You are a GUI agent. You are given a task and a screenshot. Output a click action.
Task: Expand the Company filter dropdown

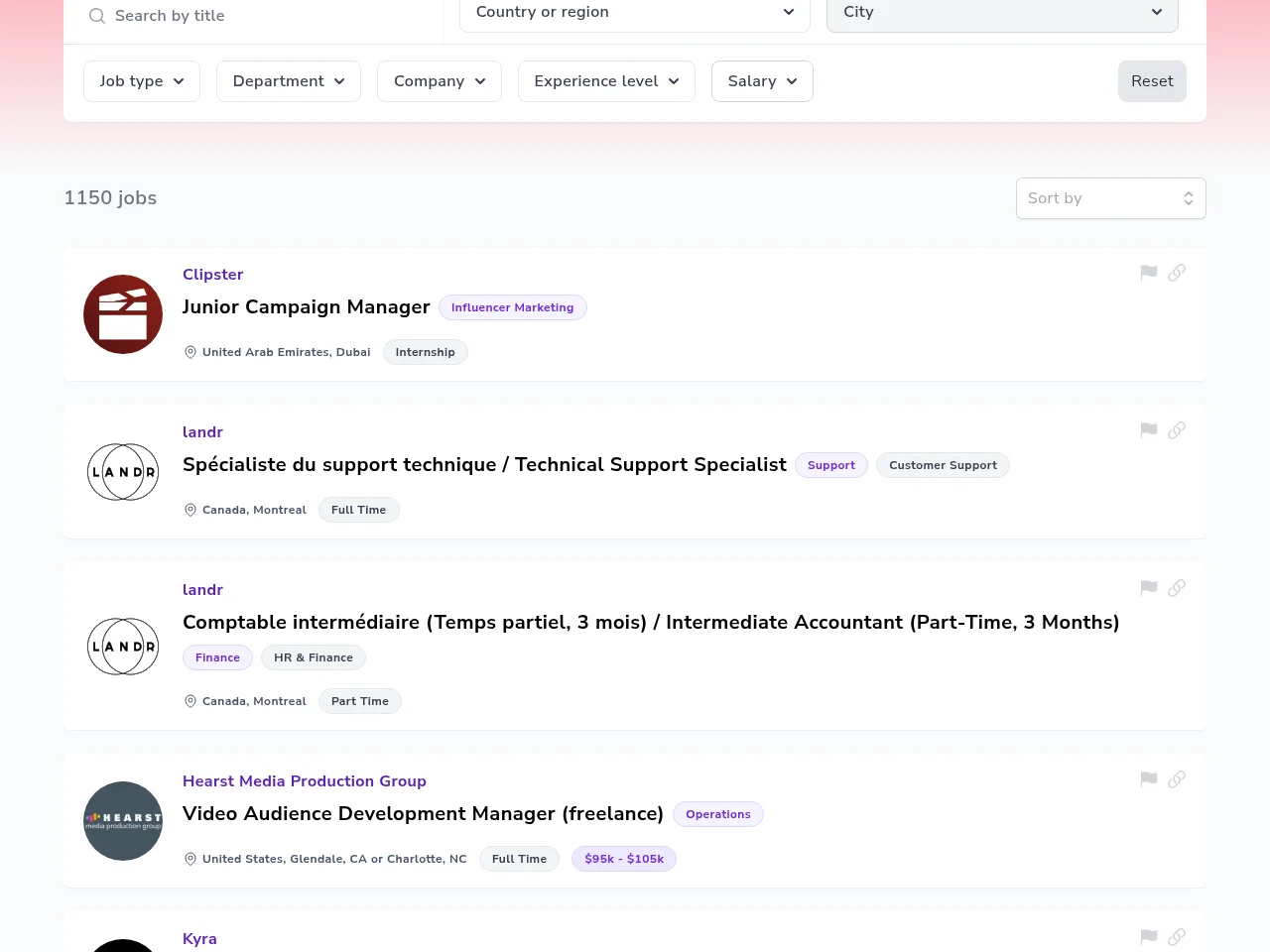tap(440, 81)
